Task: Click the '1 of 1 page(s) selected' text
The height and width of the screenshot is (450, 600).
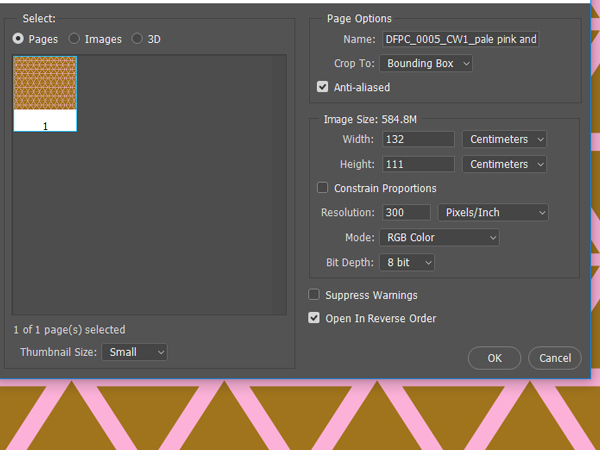Action: pos(69,329)
